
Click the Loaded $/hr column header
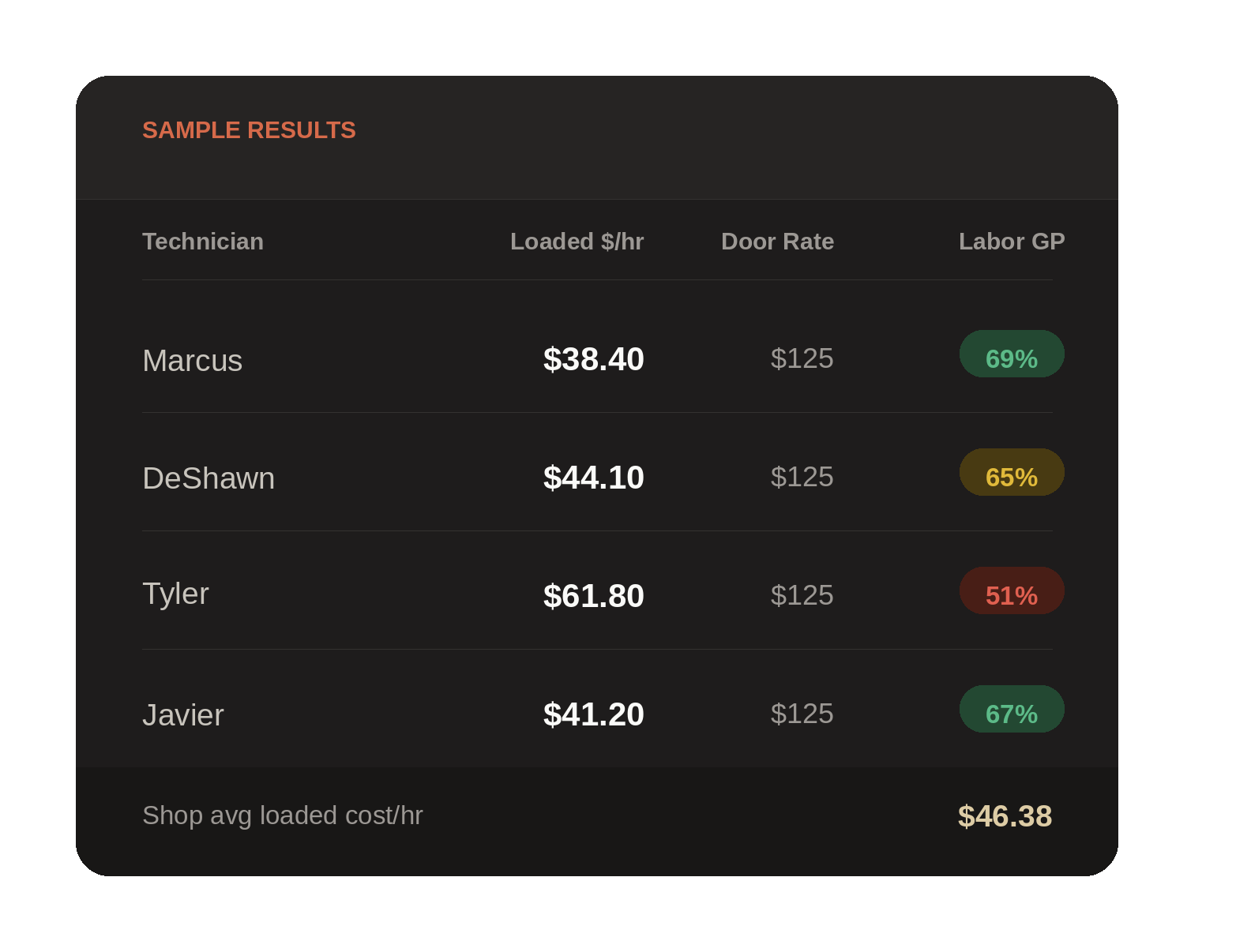click(577, 242)
